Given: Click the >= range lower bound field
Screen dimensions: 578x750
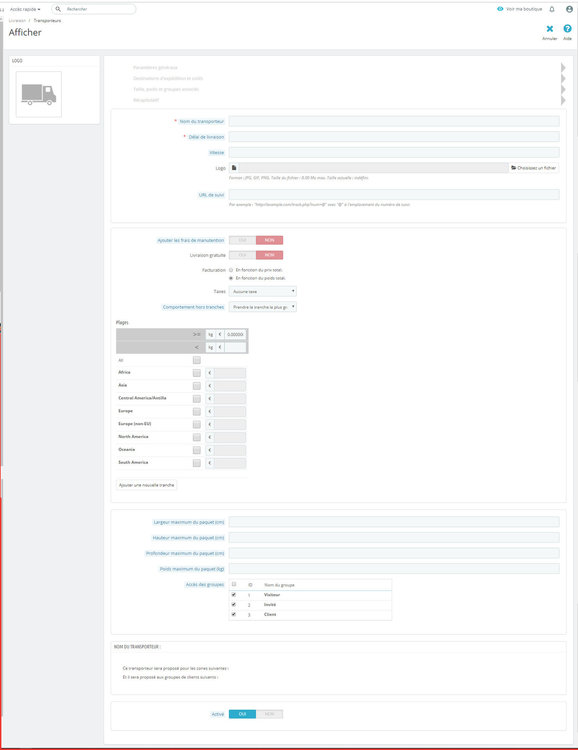Looking at the screenshot, I should [x=235, y=334].
